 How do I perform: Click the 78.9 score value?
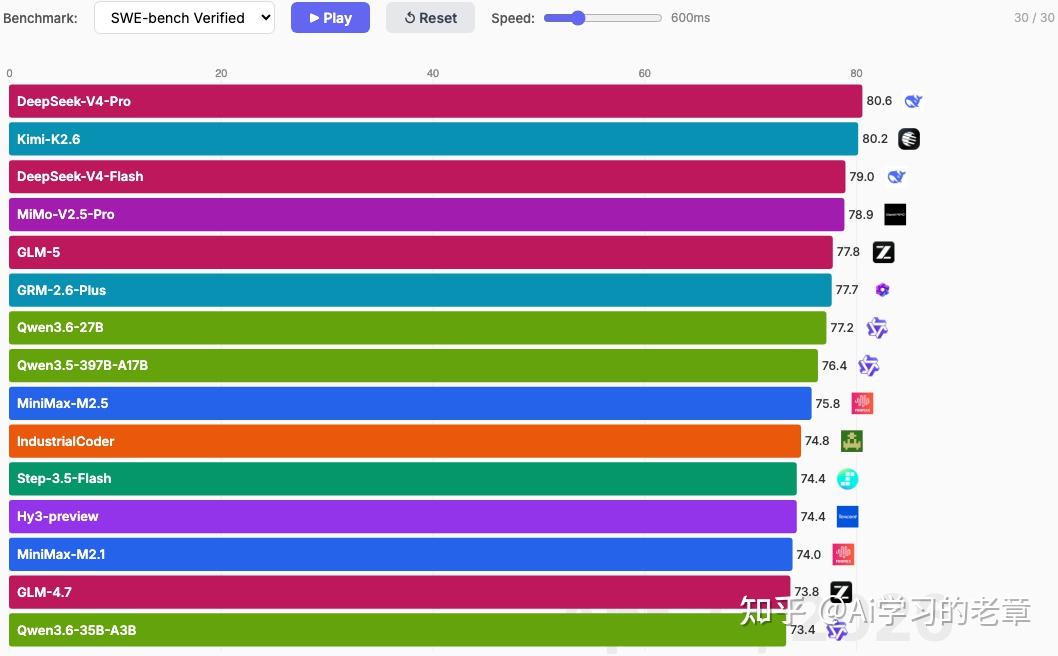tap(861, 215)
